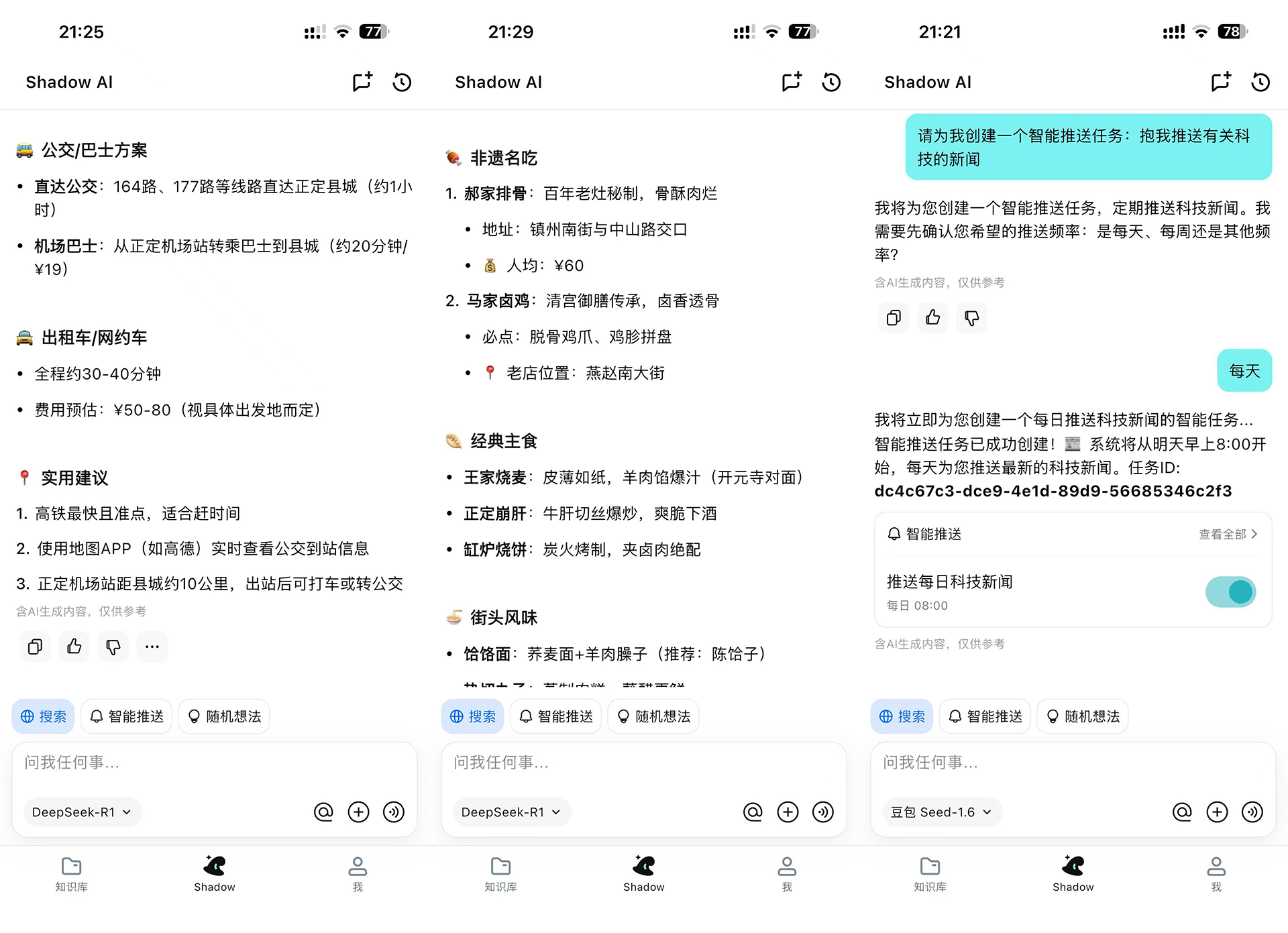Screen dimensions: 1288x933
Task: Expand the 查看全部 smart push list
Action: (x=1228, y=534)
